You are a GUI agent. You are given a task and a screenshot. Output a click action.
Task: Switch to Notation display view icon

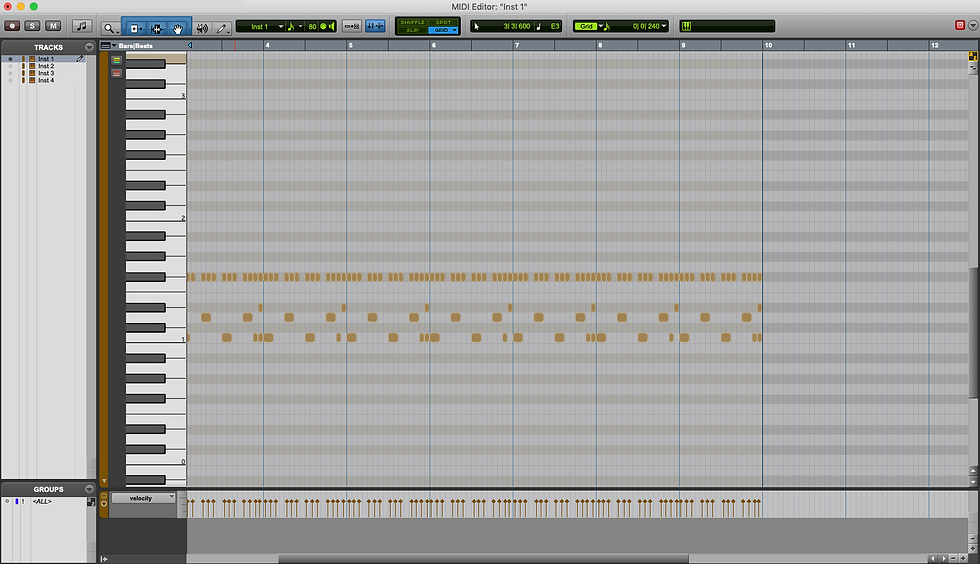point(81,26)
